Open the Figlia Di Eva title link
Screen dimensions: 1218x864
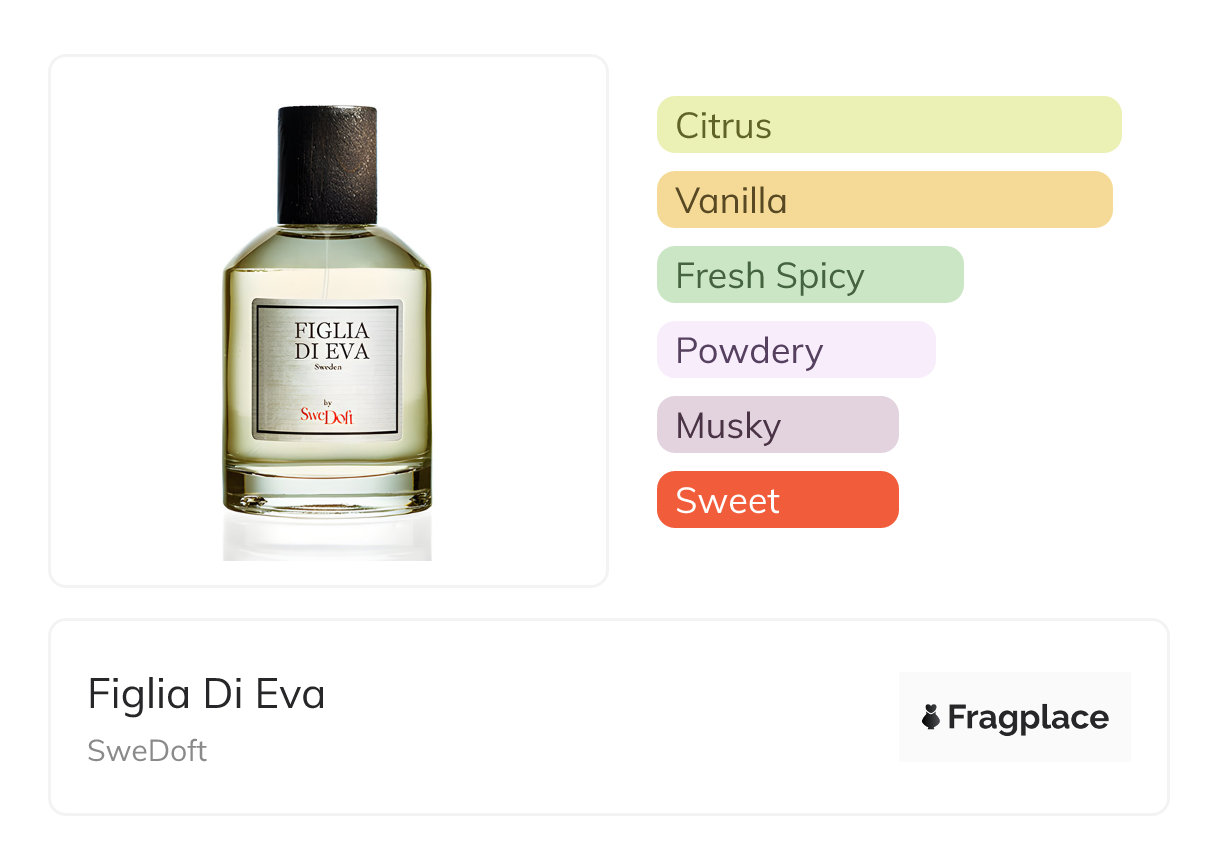207,694
